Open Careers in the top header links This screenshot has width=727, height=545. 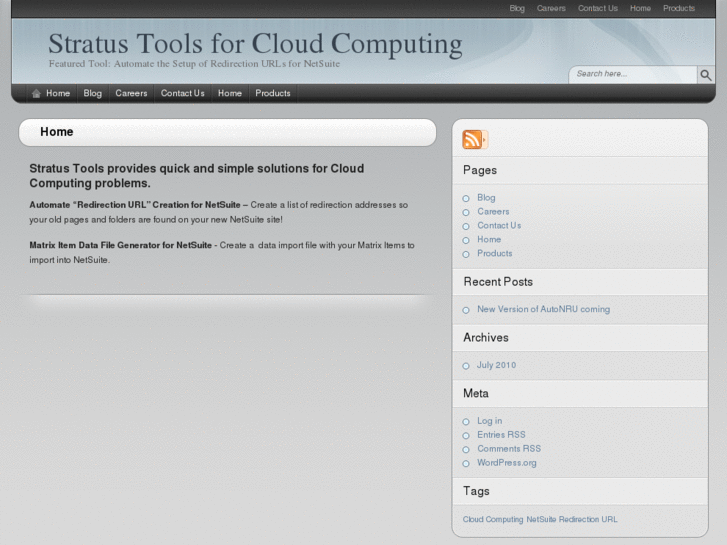point(551,8)
